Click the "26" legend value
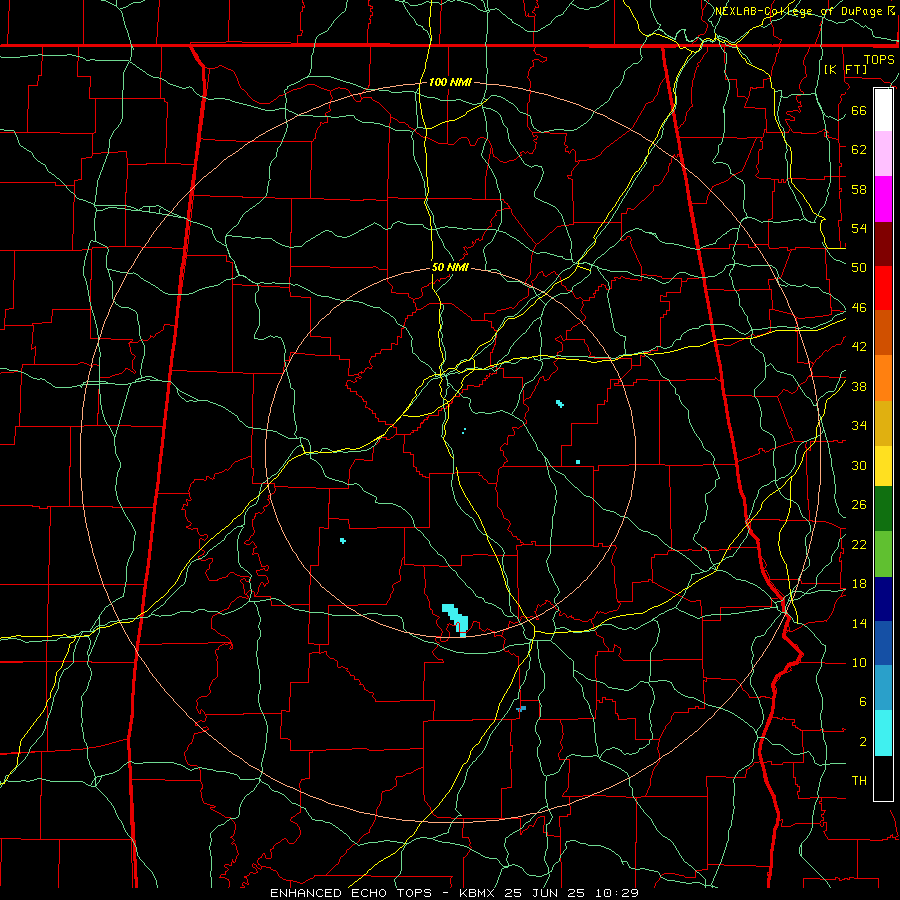 point(859,505)
